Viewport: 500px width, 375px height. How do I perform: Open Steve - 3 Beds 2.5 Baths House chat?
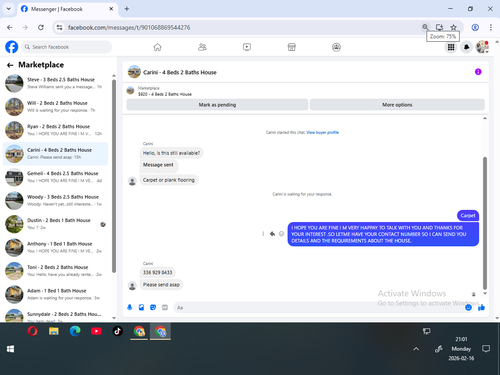click(x=55, y=83)
